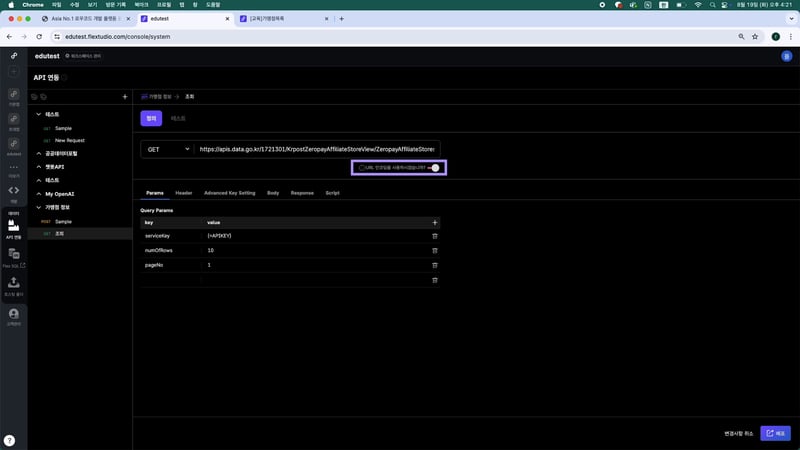The width and height of the screenshot is (800, 450).
Task: Click the API 연동 sidebar icon
Action: 14,226
